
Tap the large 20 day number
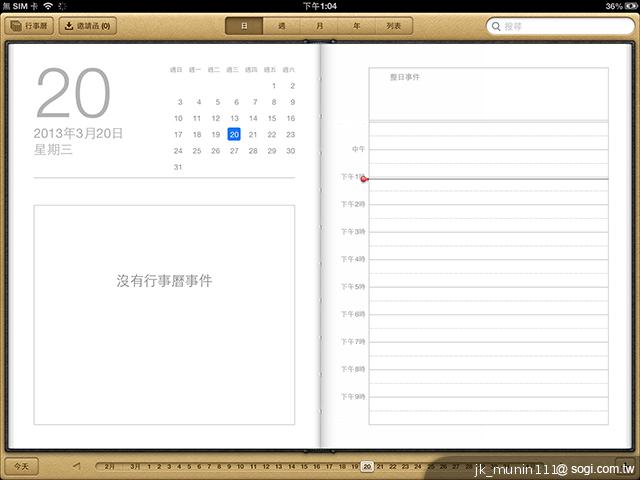[73, 93]
